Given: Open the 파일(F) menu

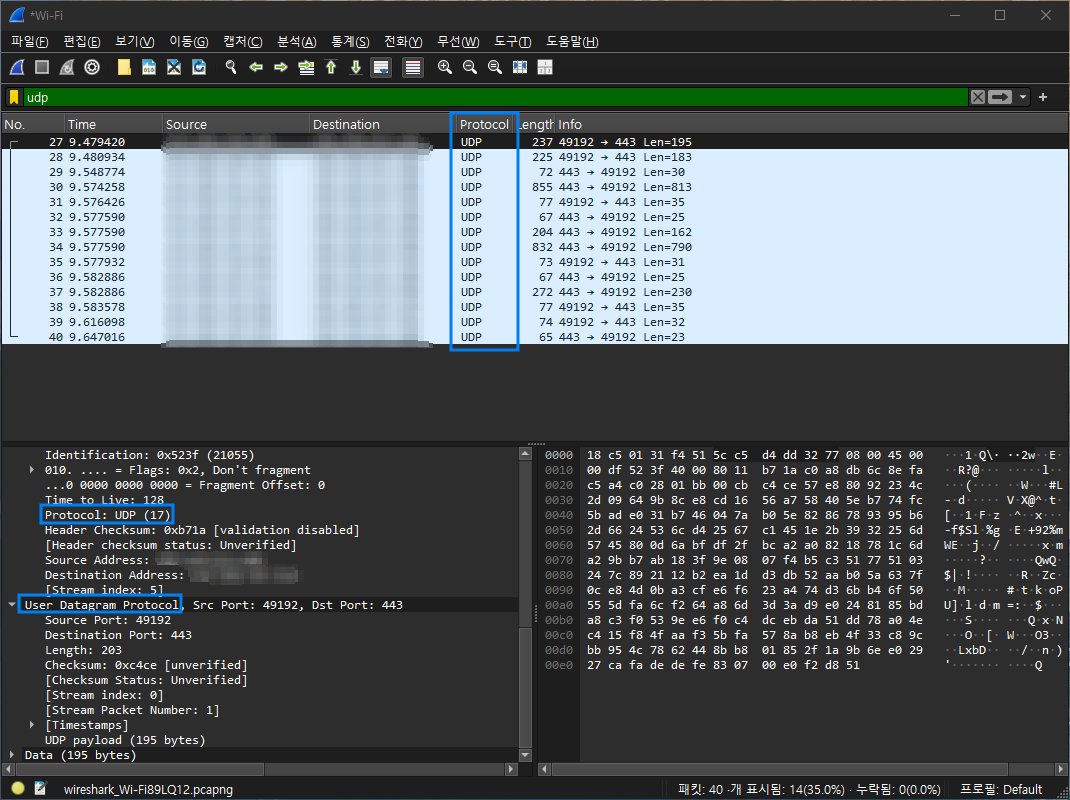Looking at the screenshot, I should click(29, 42).
